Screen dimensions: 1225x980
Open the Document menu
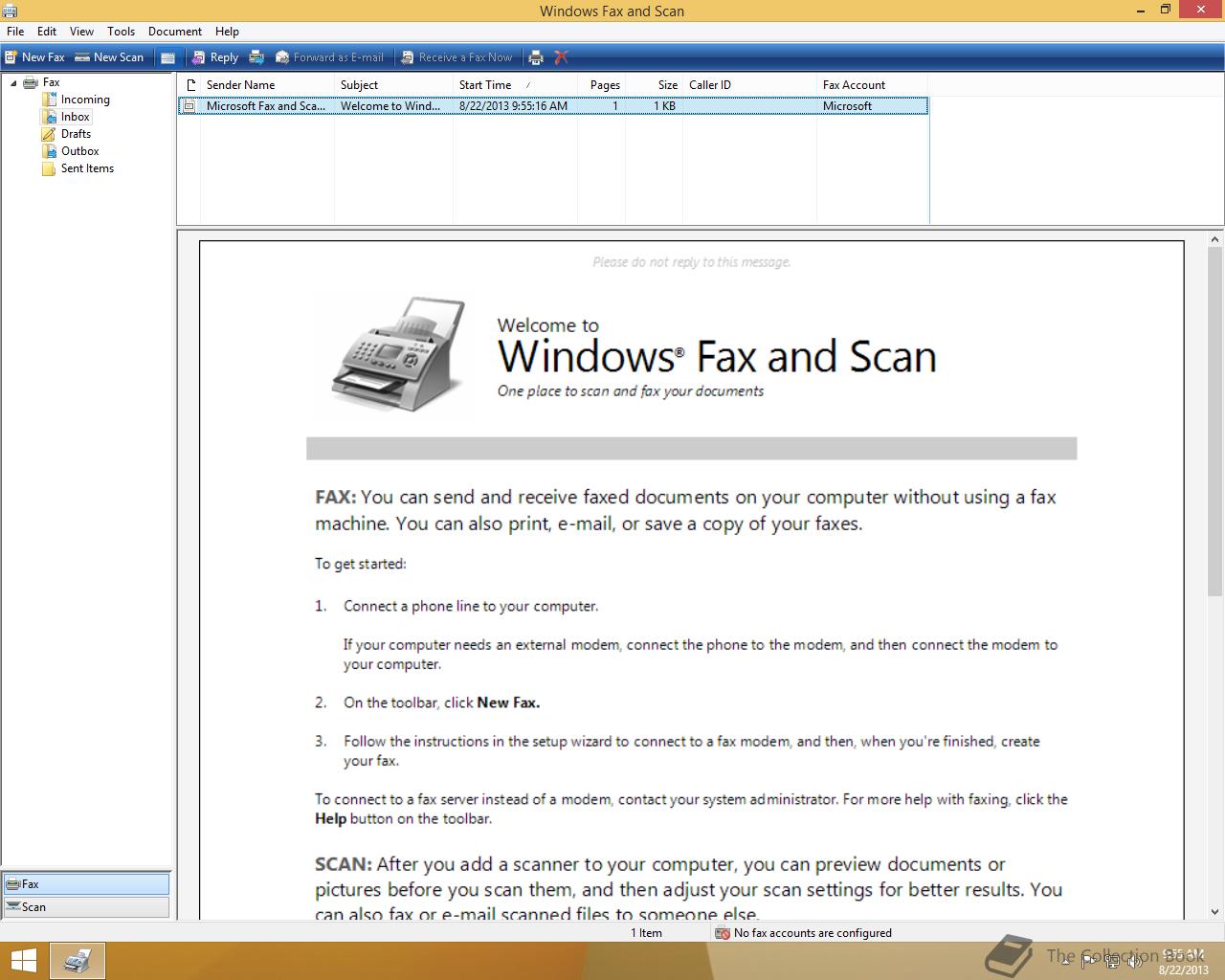coord(175,32)
